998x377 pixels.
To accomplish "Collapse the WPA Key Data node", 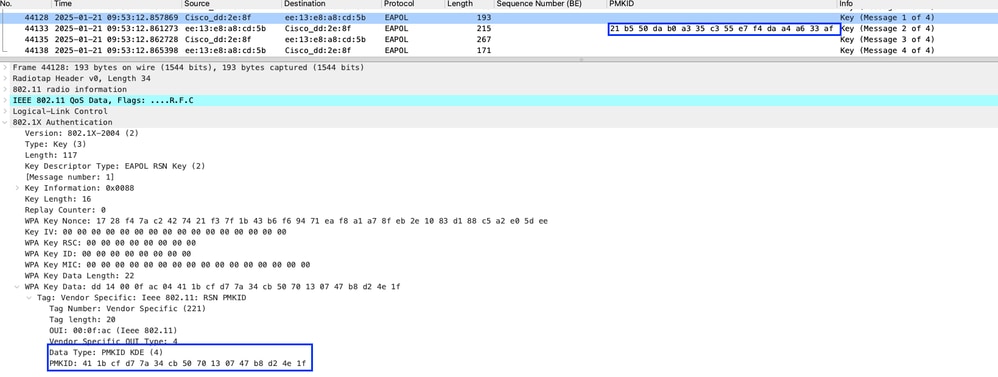I will tap(17, 287).
